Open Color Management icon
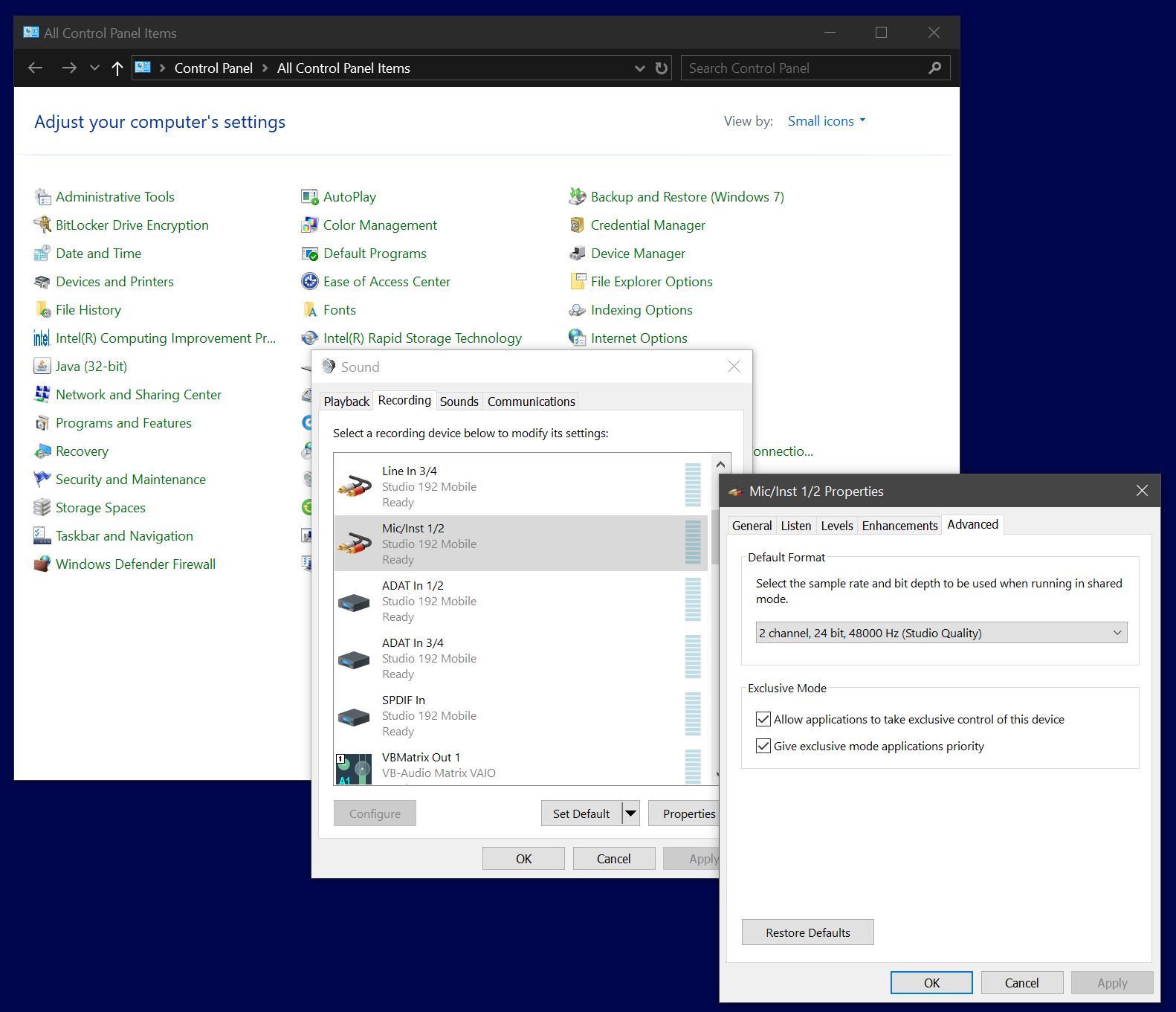Viewport: 1176px width, 1012px height. (310, 225)
